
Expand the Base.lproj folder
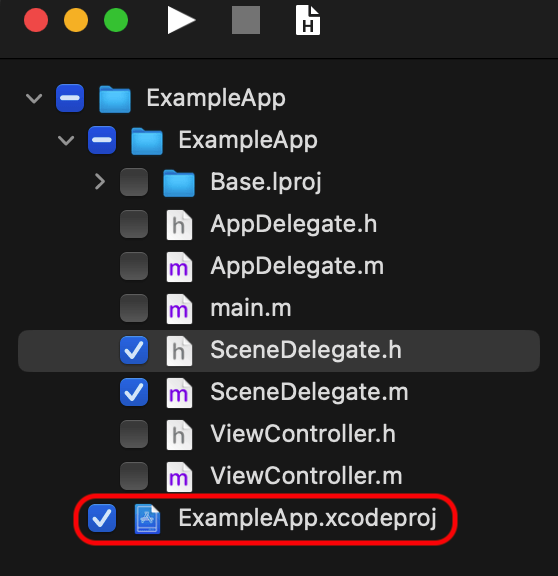[x=100, y=182]
